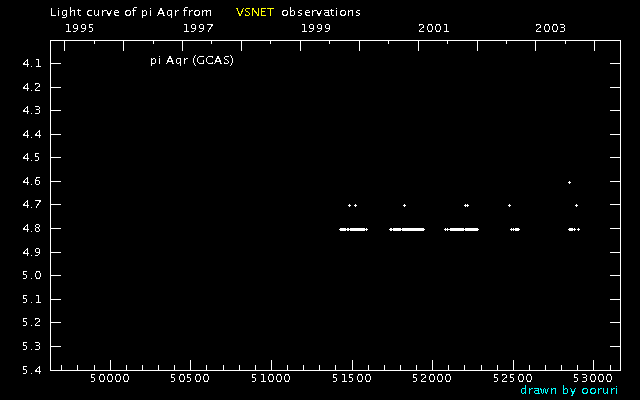Click the 51500 Julian date axis label
Image resolution: width=640 pixels, height=400 pixels.
[x=351, y=378]
